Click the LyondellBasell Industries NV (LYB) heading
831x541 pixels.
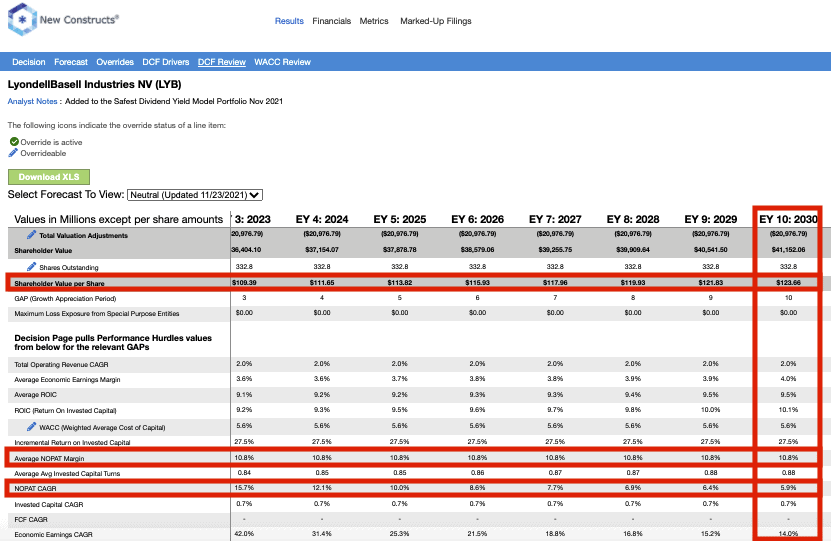(94, 84)
